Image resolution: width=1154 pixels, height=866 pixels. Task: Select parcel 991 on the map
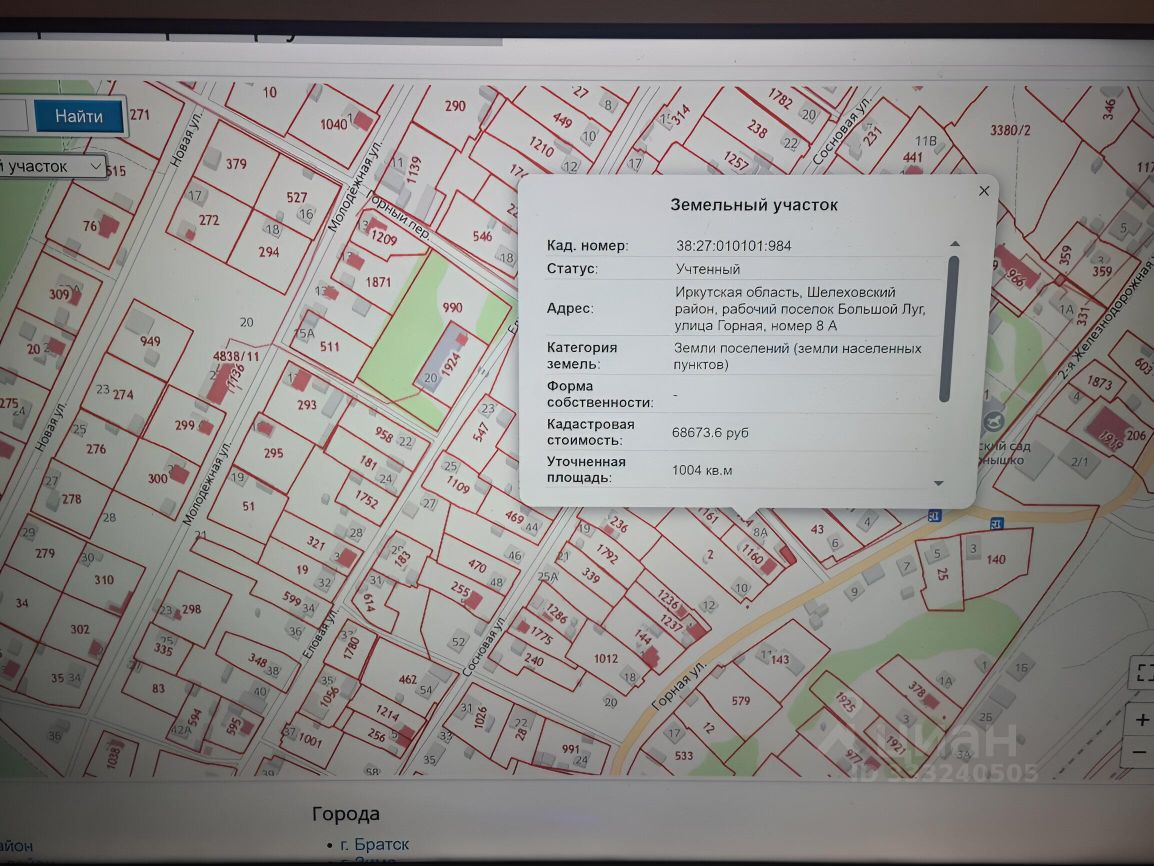[x=570, y=749]
